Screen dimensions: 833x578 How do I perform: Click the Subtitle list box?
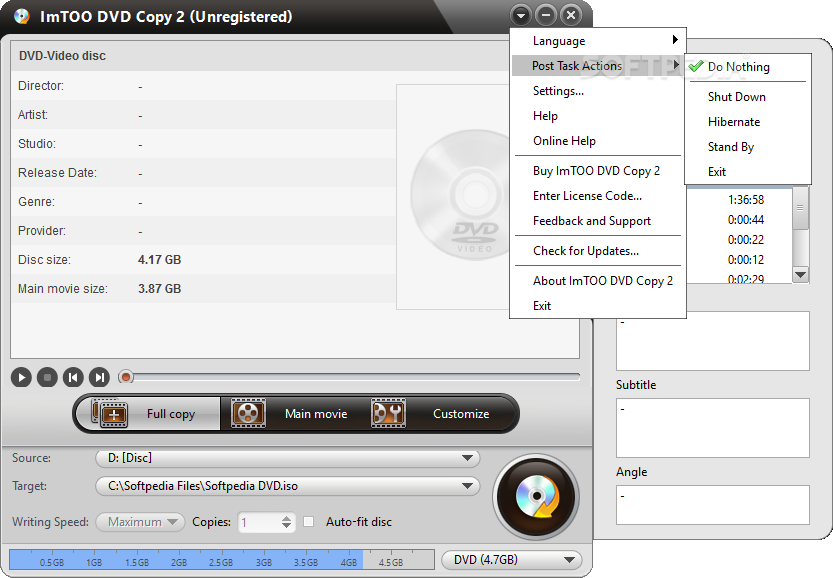coord(712,428)
